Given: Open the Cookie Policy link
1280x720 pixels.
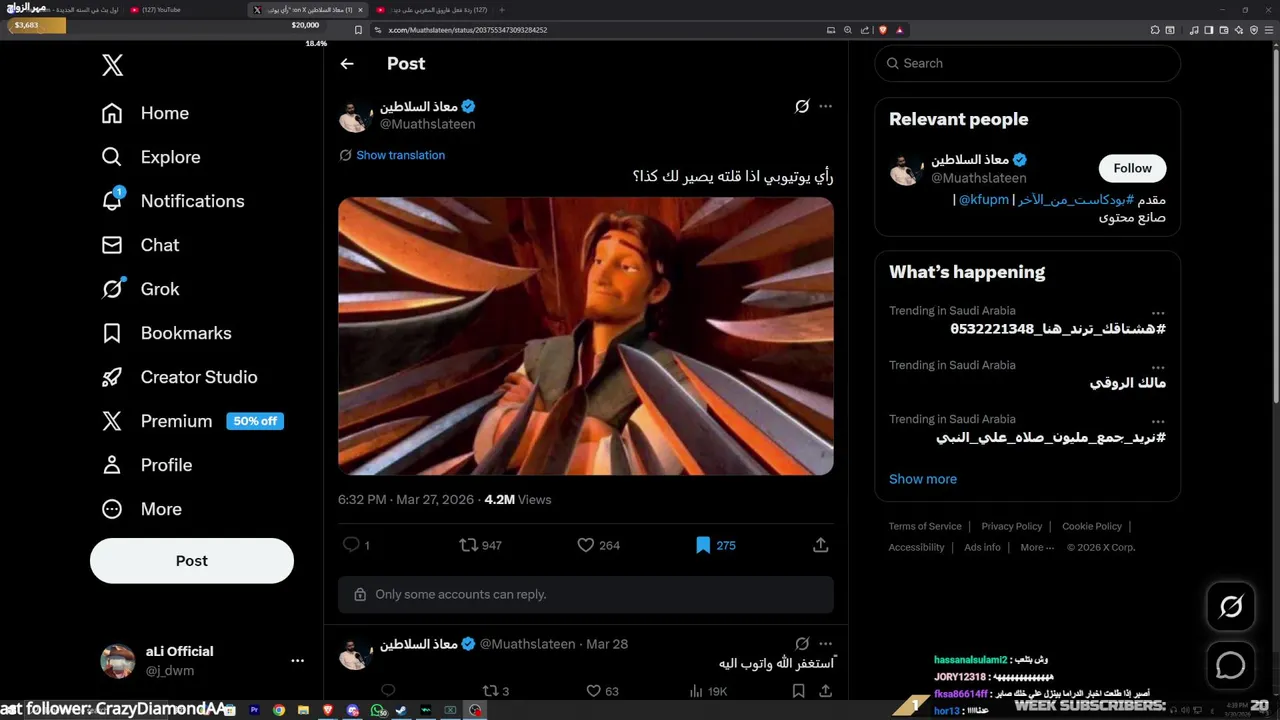Looking at the screenshot, I should 1092,526.
